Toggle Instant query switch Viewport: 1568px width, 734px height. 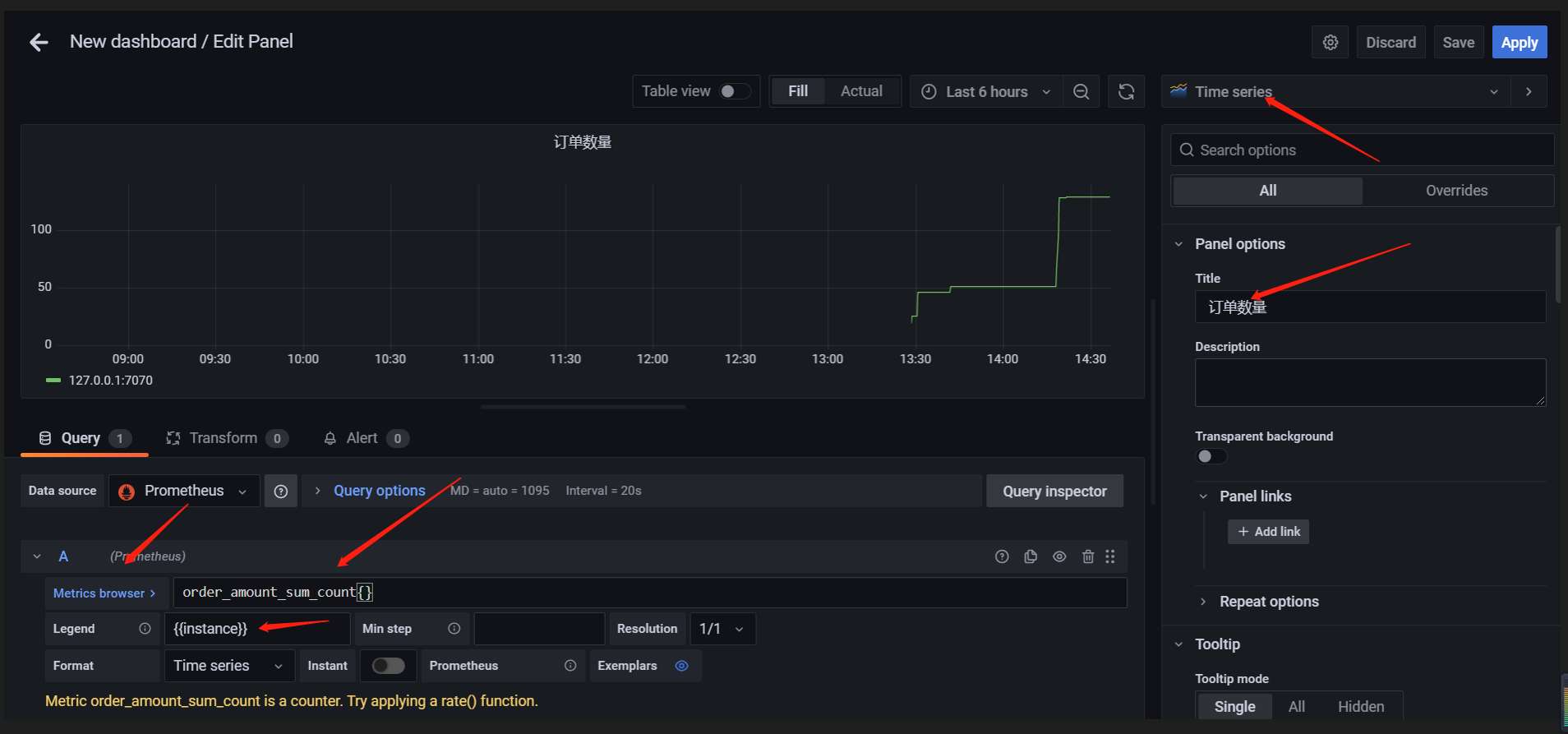[388, 666]
